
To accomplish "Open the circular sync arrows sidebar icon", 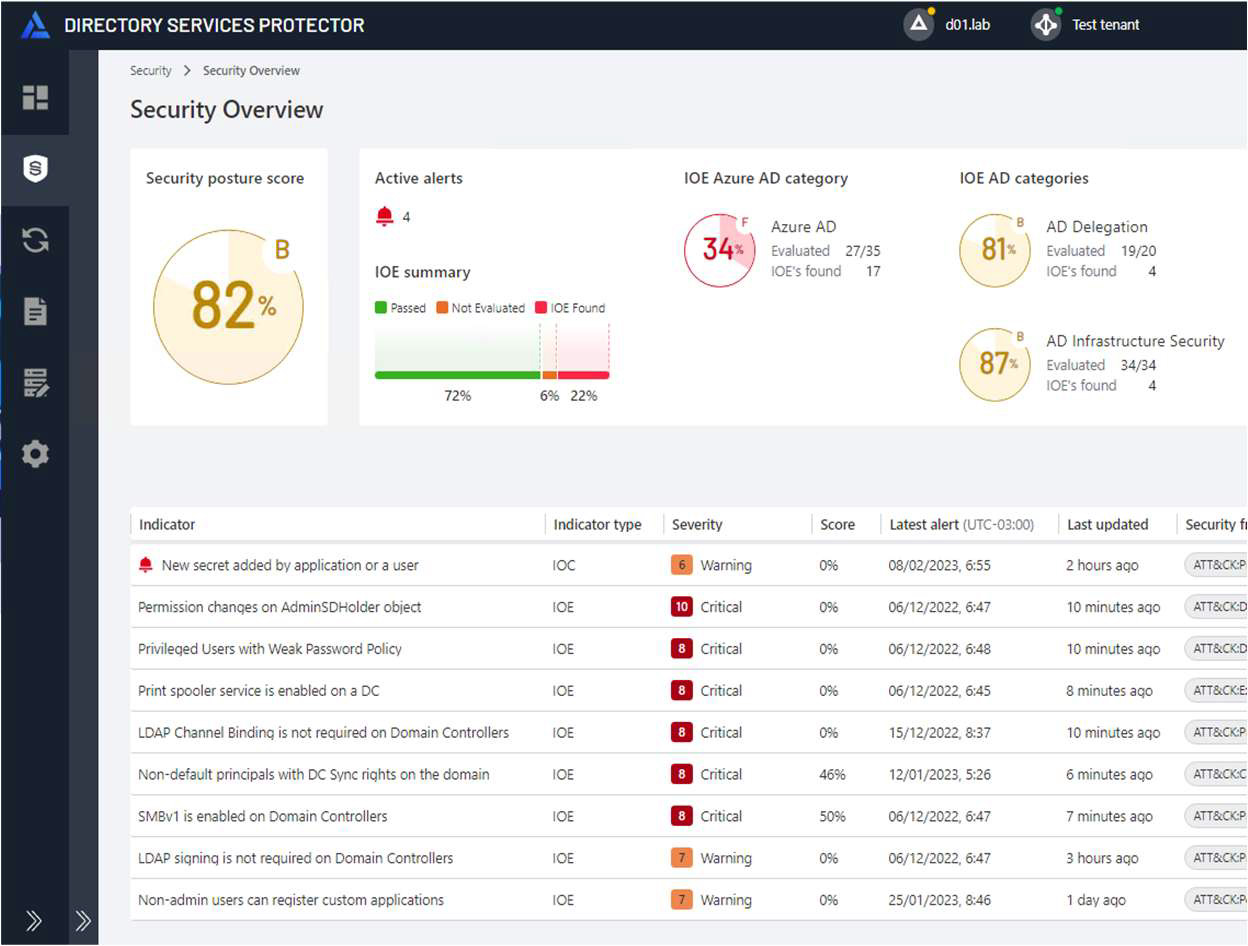I will tap(35, 240).
